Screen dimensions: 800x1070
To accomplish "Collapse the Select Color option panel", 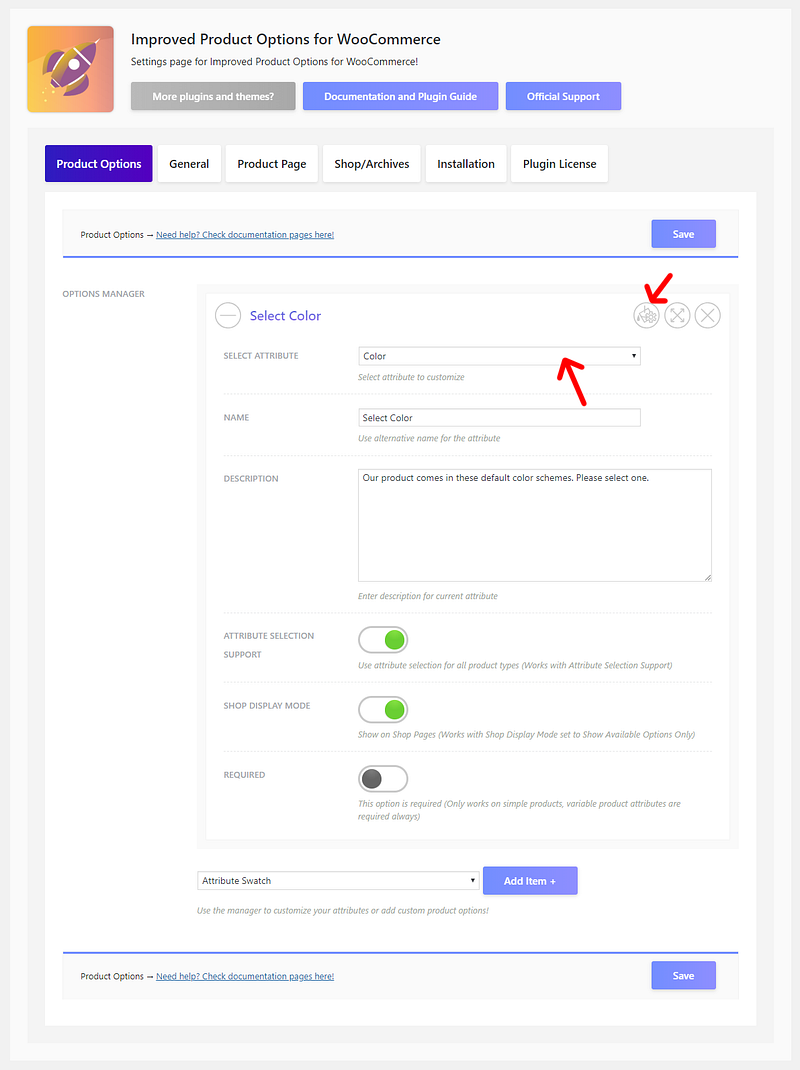I will pos(228,315).
